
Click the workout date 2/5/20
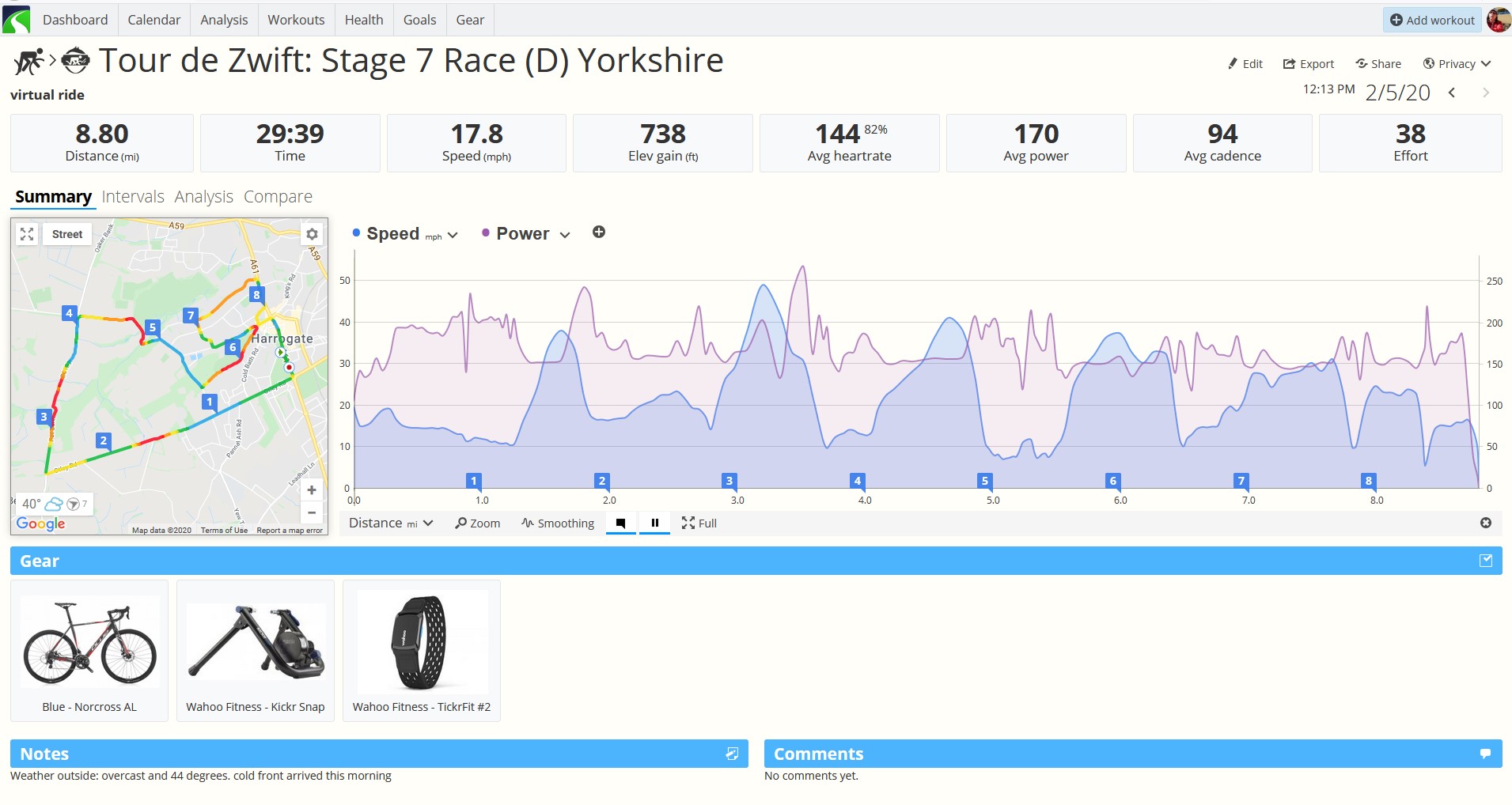pyautogui.click(x=1397, y=93)
